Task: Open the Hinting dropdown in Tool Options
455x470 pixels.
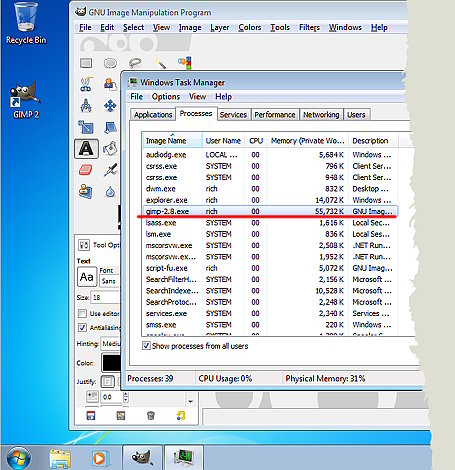Action: (x=110, y=344)
